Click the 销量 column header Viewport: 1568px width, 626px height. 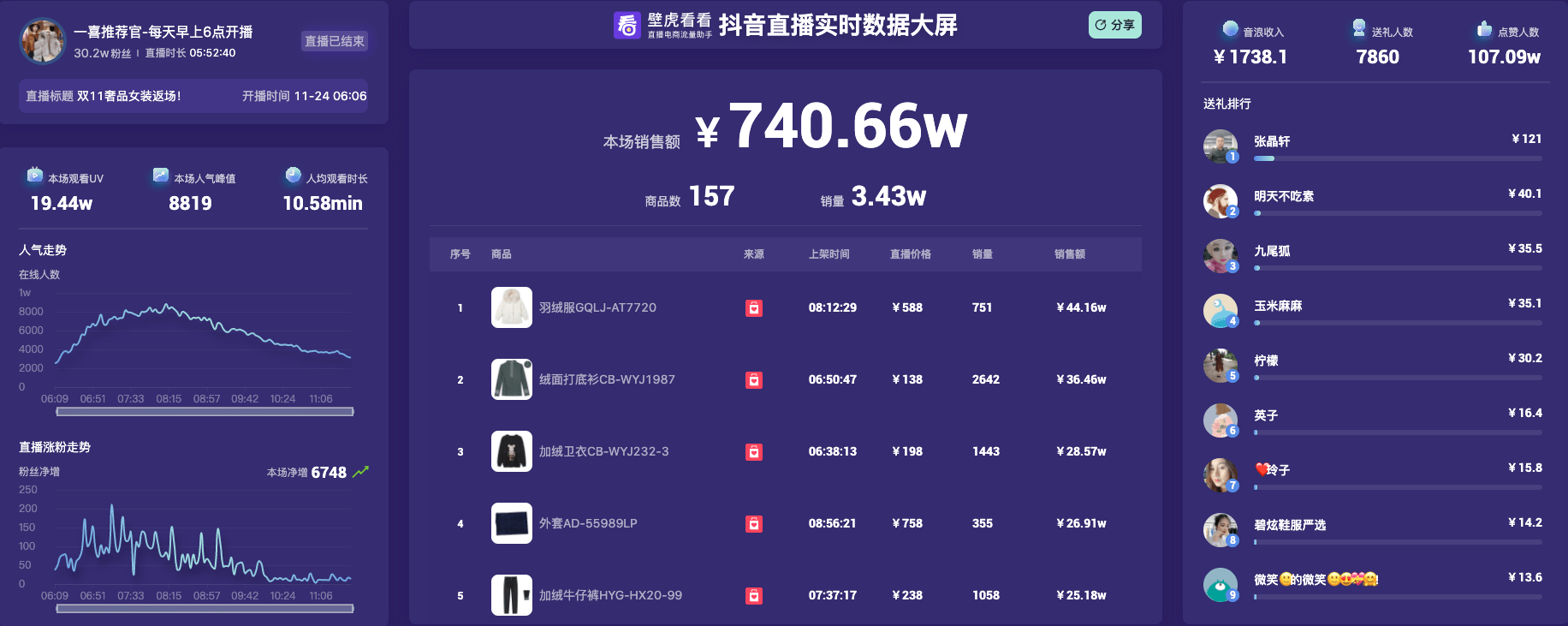[x=983, y=254]
